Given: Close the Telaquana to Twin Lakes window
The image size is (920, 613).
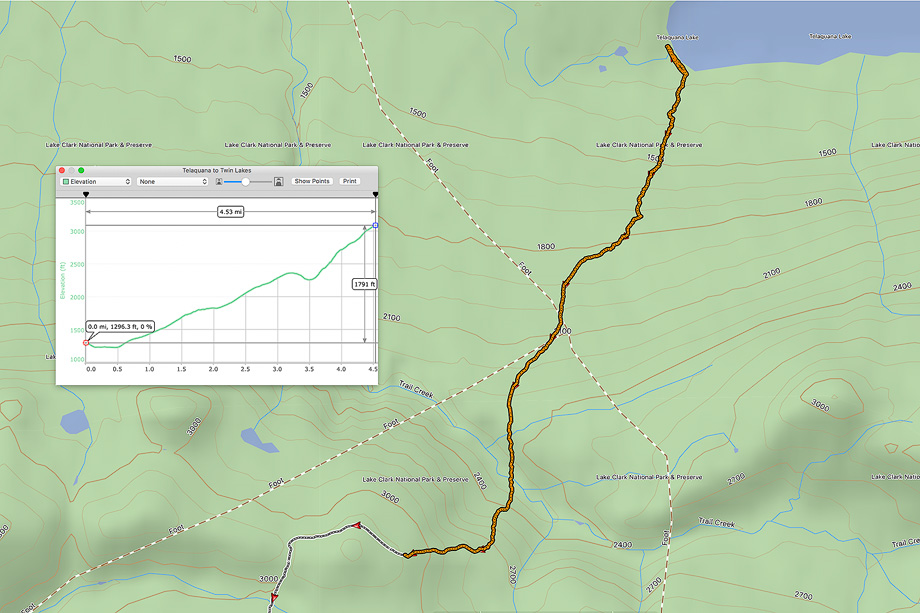Looking at the screenshot, I should 62,170.
